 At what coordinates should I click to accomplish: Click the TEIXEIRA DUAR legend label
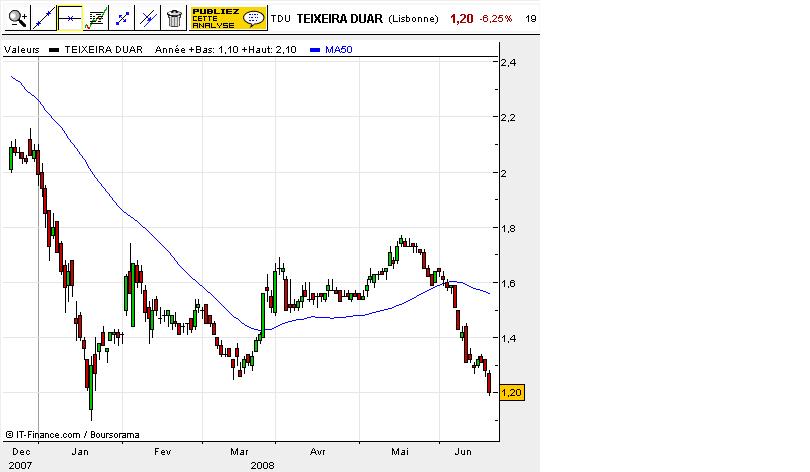pos(103,50)
